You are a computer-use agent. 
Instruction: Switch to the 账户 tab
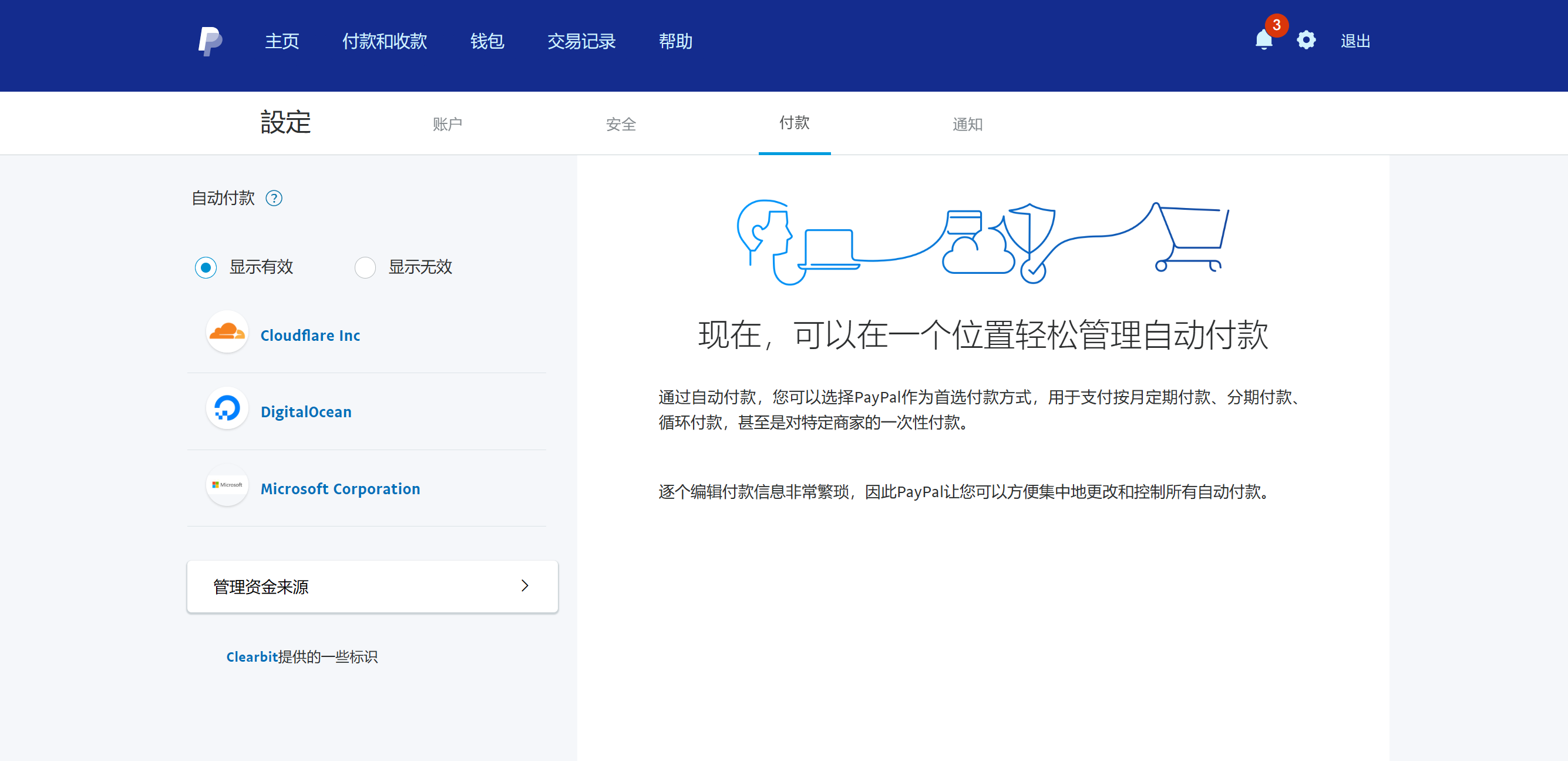pyautogui.click(x=447, y=125)
